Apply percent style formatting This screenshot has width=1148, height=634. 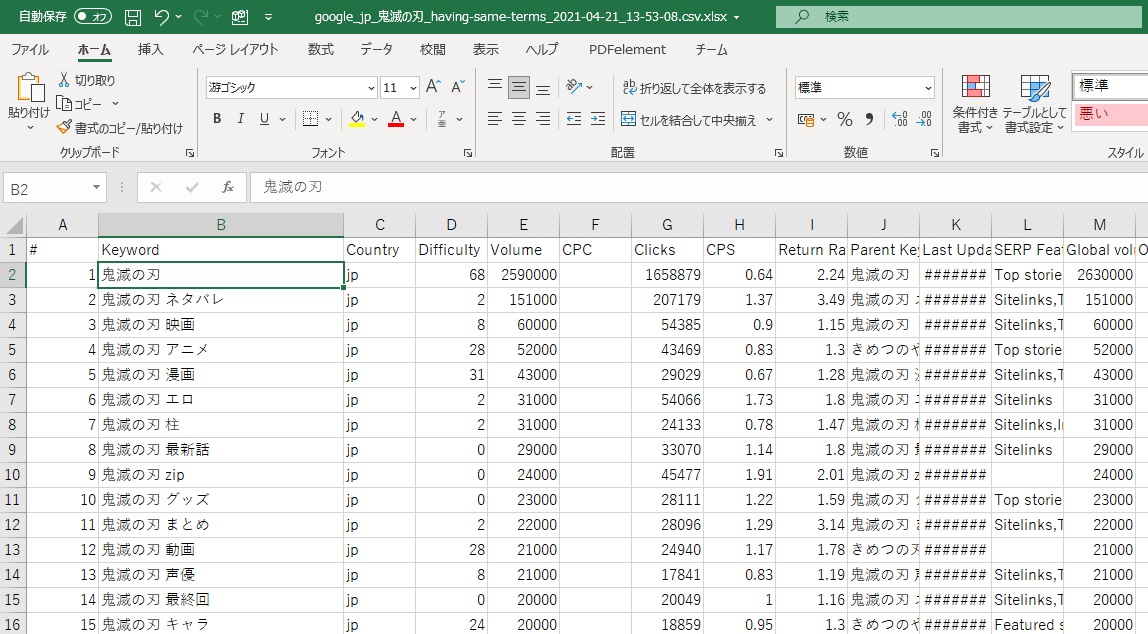[x=845, y=119]
